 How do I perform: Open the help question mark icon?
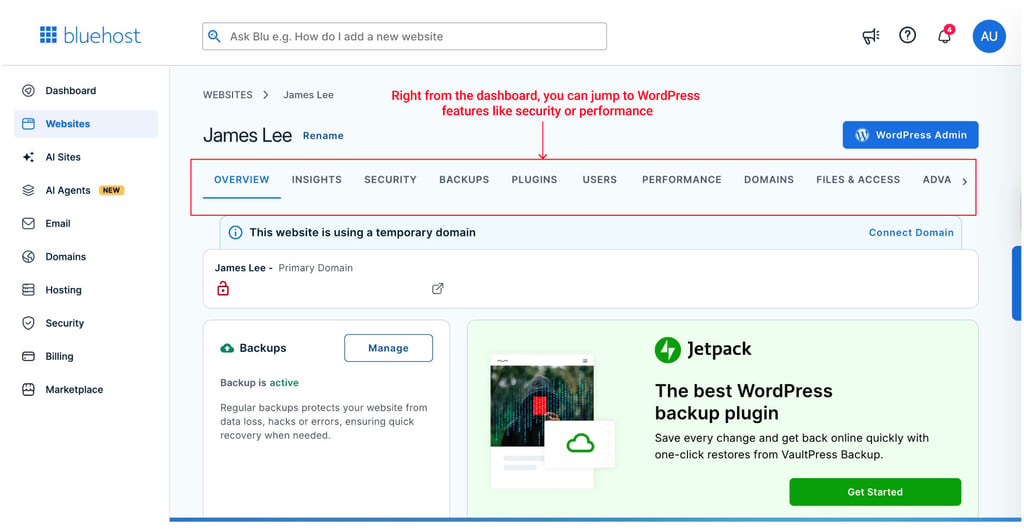(x=907, y=35)
